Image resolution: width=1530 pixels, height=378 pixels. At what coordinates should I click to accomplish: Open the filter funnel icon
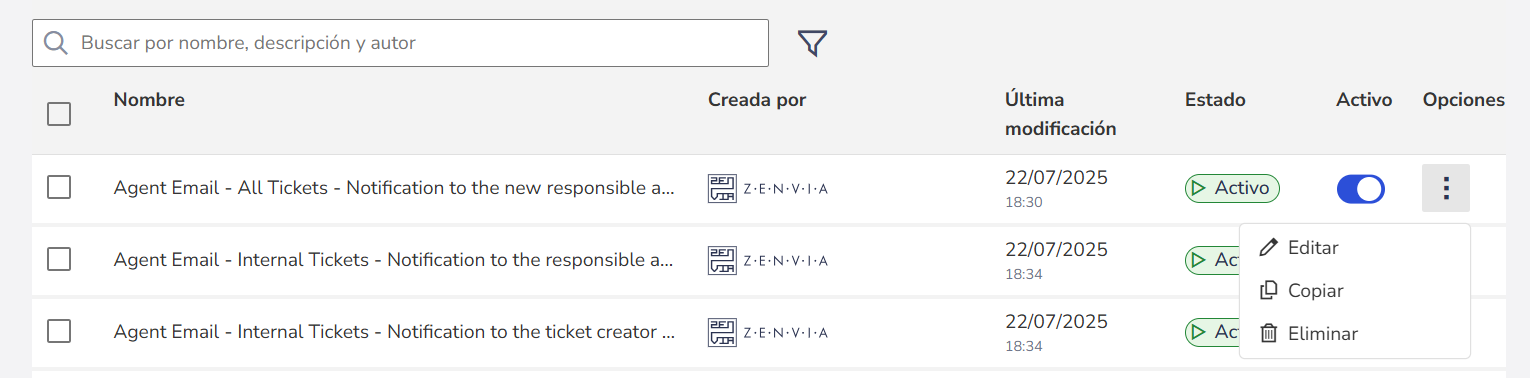[x=812, y=43]
